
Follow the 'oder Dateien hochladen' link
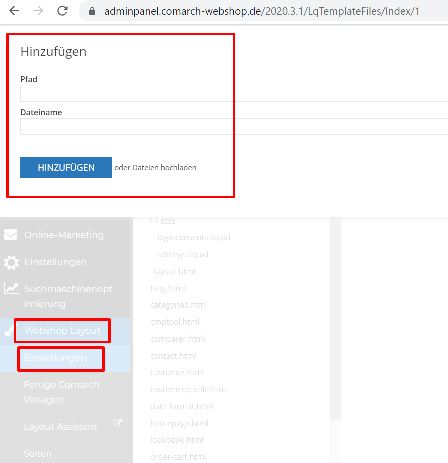155,167
